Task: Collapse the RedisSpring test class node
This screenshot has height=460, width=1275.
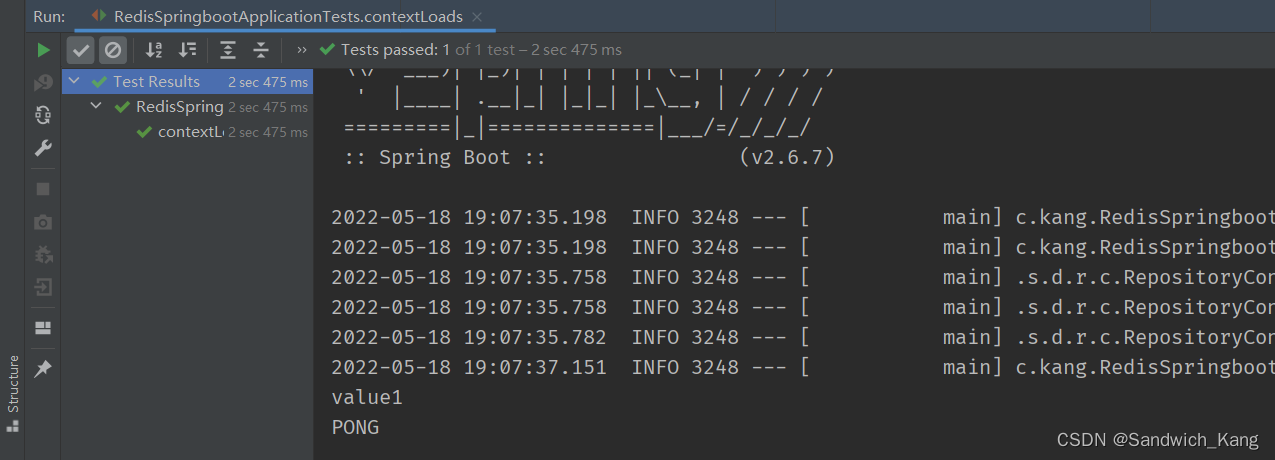Action: 97,107
